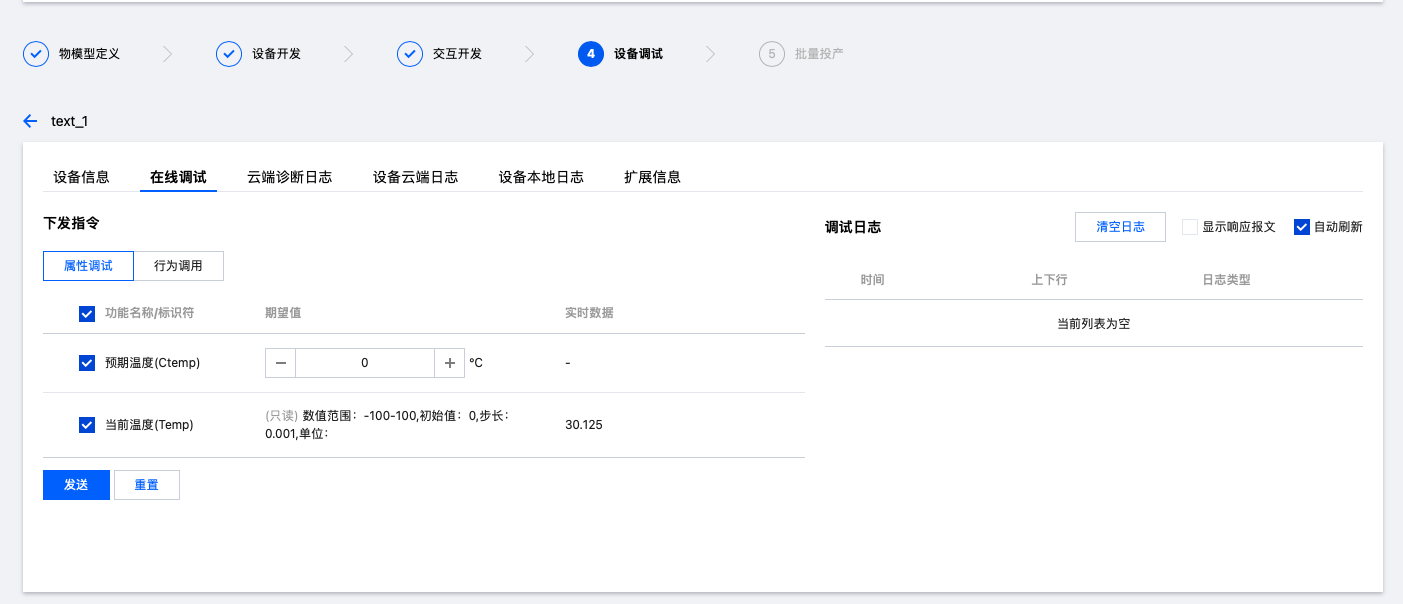Uncheck the 预期温度(Ctemp) checkbox
This screenshot has width=1403, height=604.
click(87, 363)
